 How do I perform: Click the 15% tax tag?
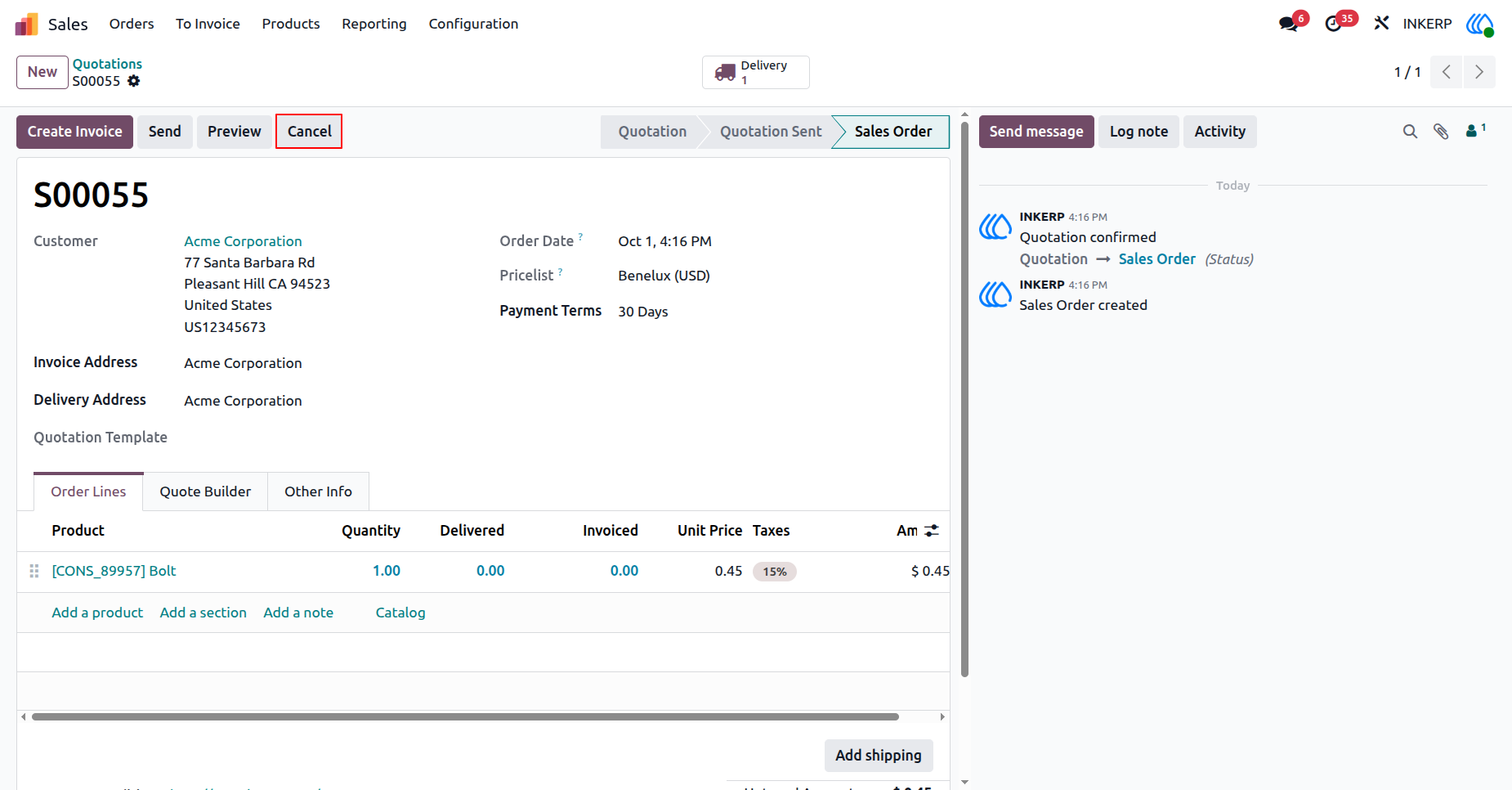(x=775, y=572)
